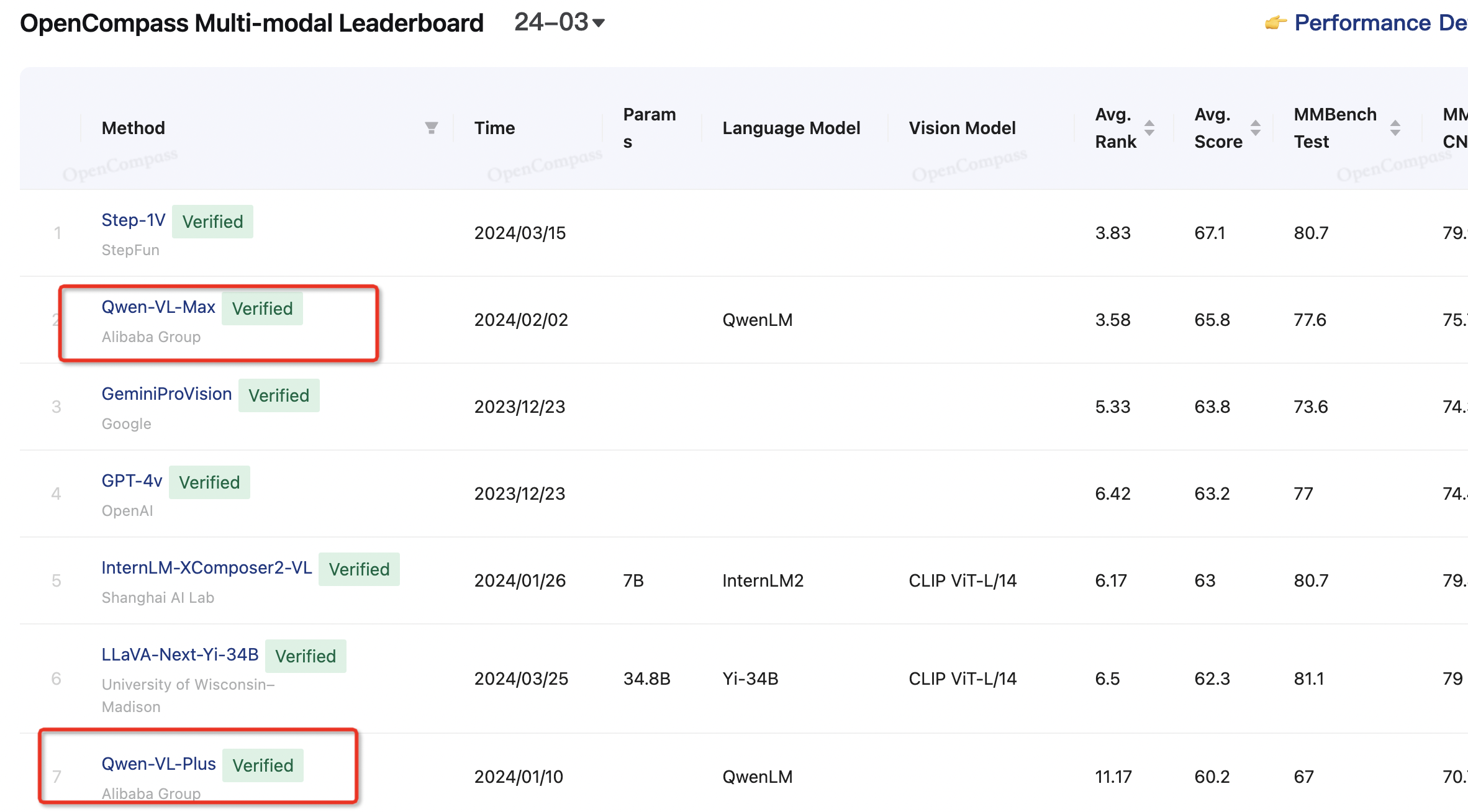This screenshot has height=812, width=1468.
Task: Expand the 24-03 leaderboard version dropdown
Action: (x=560, y=23)
